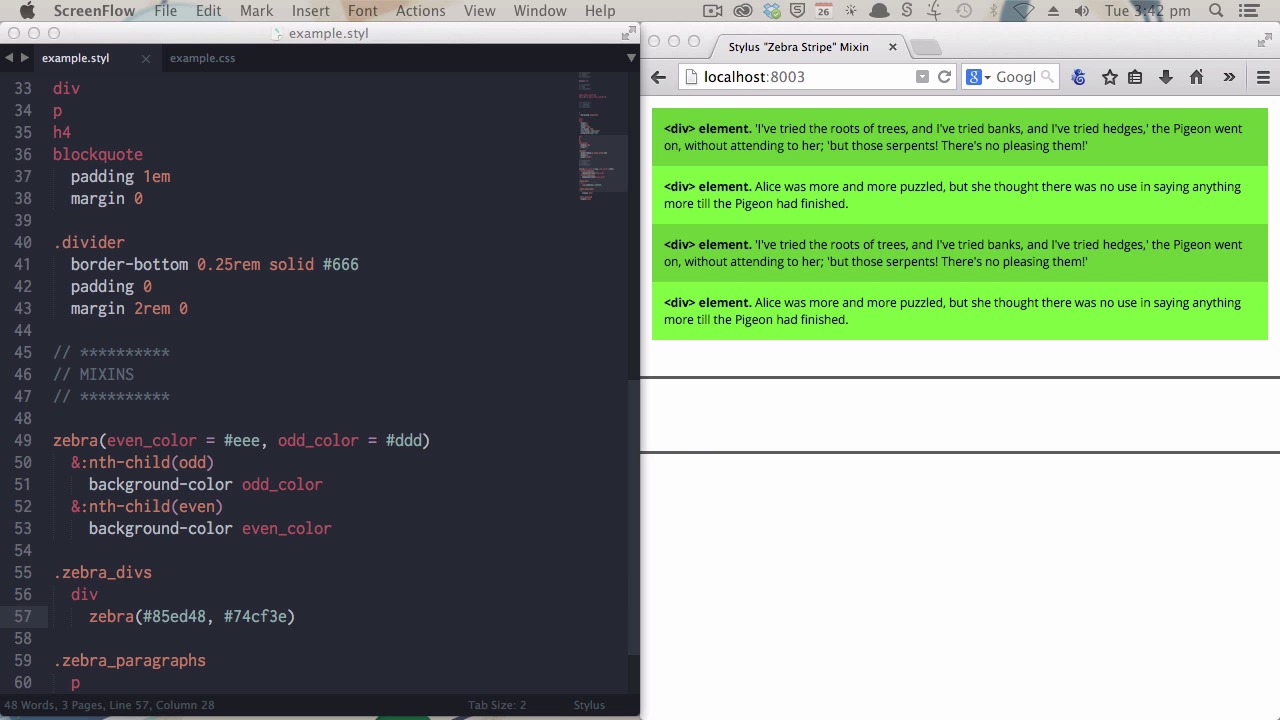Viewport: 1280px width, 720px height.
Task: Change Tab Size: 2 in status bar
Action: click(x=497, y=705)
